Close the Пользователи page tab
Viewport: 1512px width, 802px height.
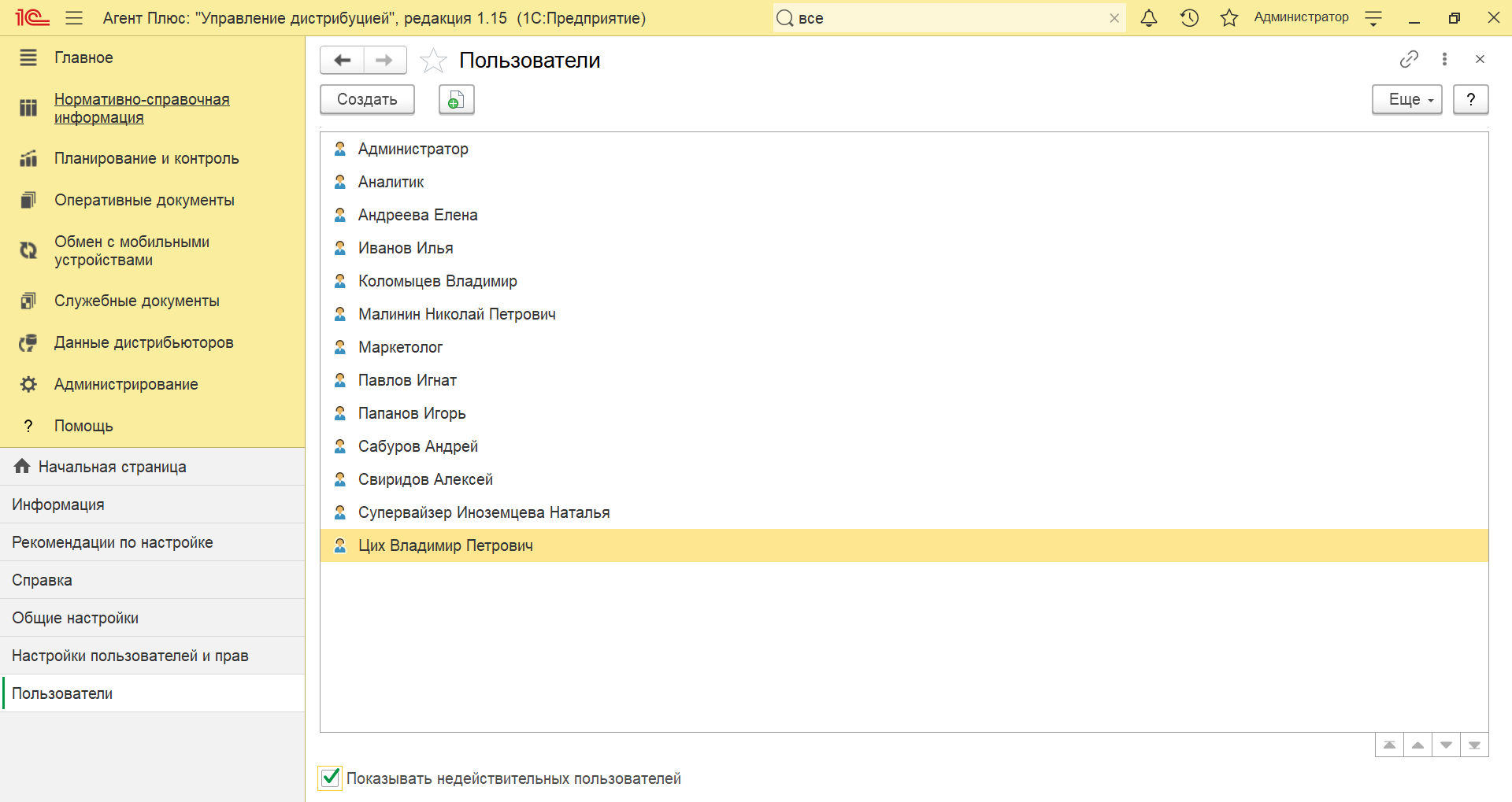tap(1480, 59)
